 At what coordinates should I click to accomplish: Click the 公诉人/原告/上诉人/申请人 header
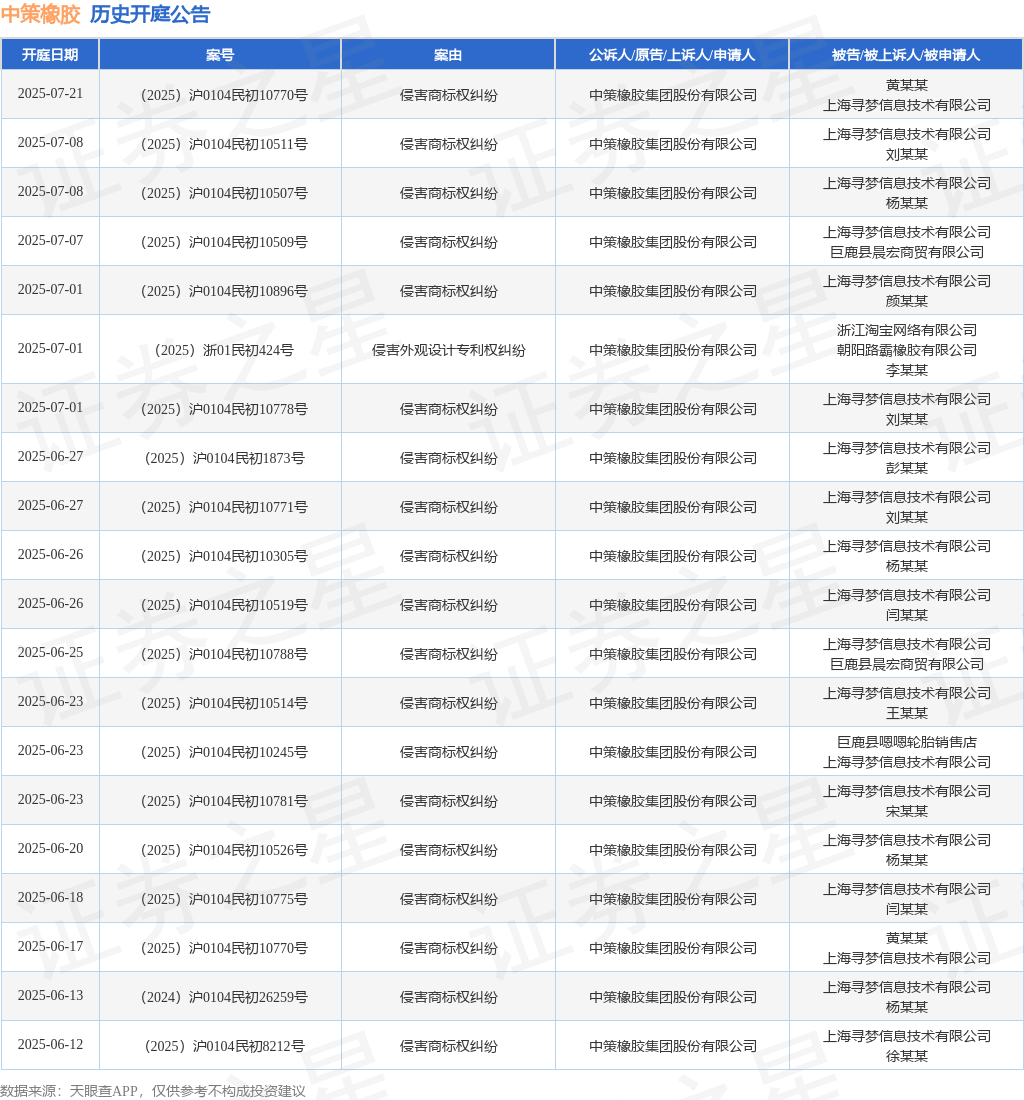[672, 55]
